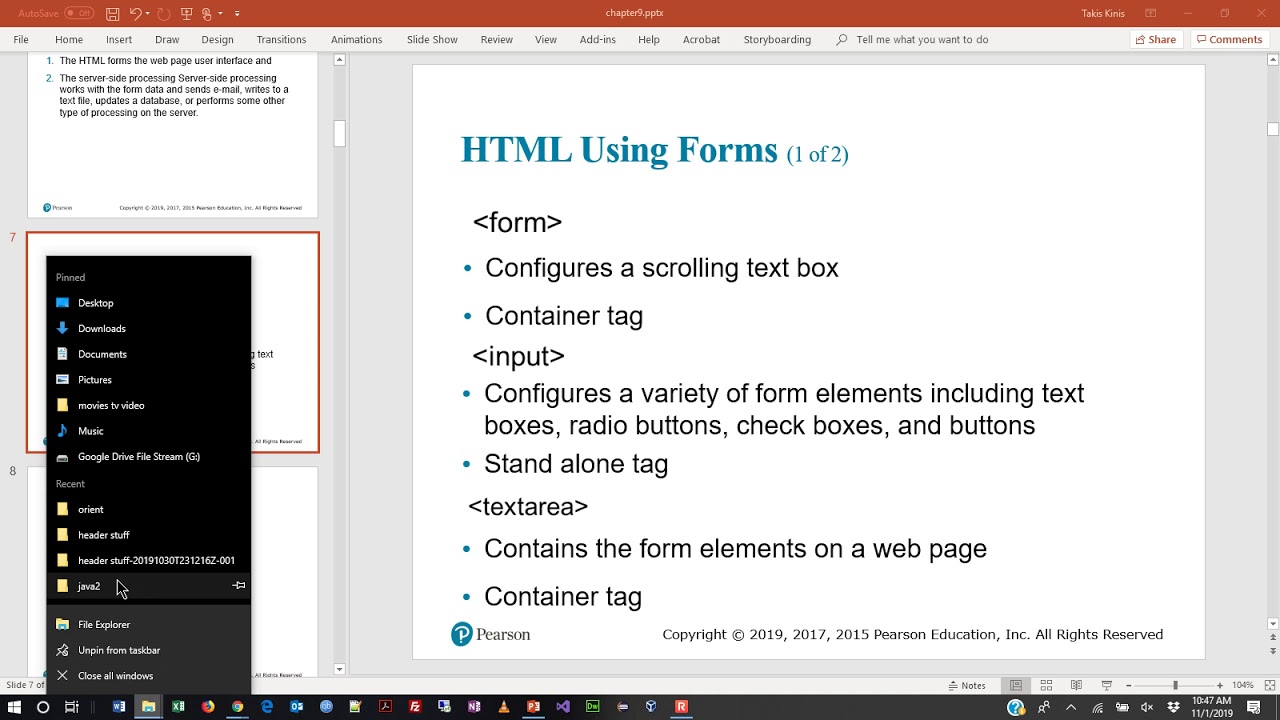Screen dimensions: 1280x720
Task: Open header stuff-20191030T231216Z-001 folder
Action: tap(148, 560)
